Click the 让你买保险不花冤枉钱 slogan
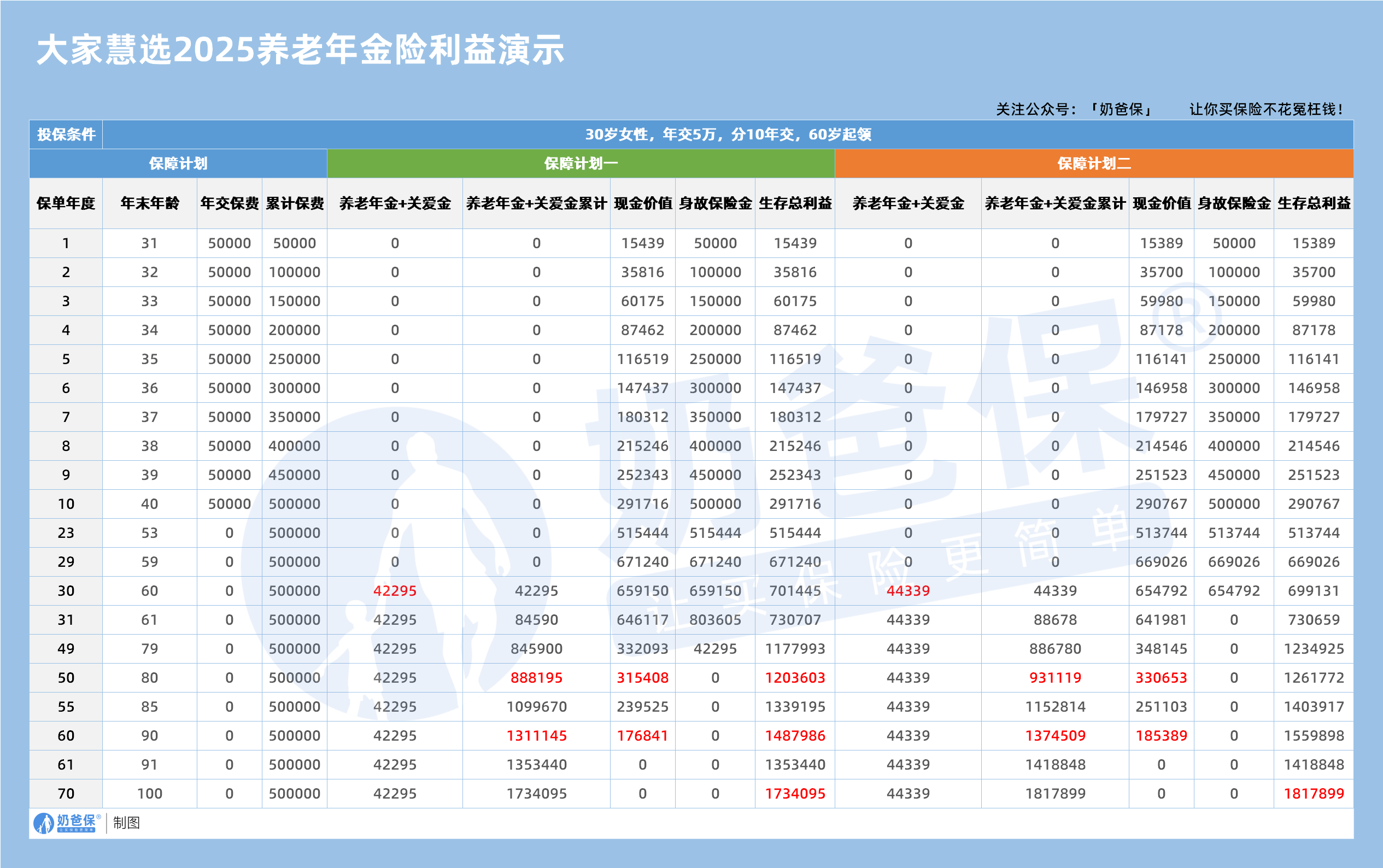The image size is (1383, 868). pyautogui.click(x=1266, y=109)
